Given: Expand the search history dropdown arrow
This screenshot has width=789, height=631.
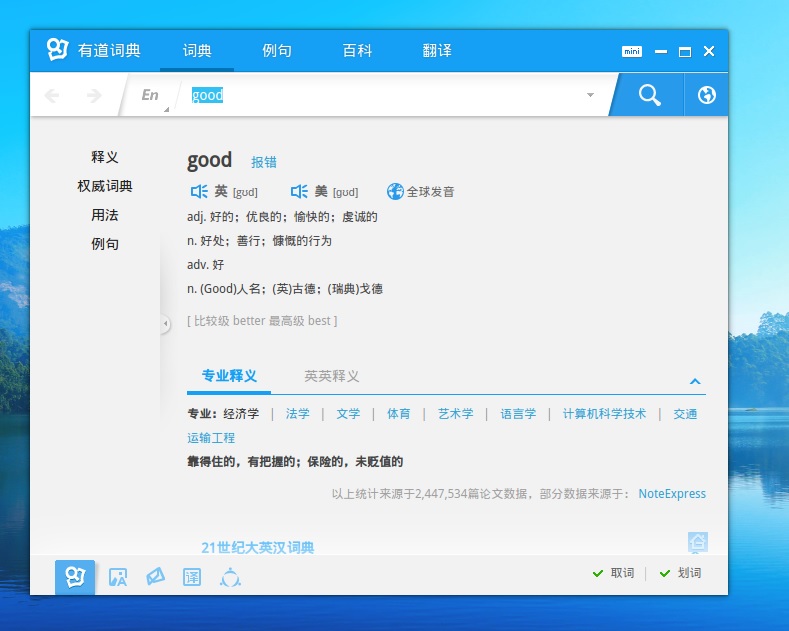Looking at the screenshot, I should pos(590,95).
